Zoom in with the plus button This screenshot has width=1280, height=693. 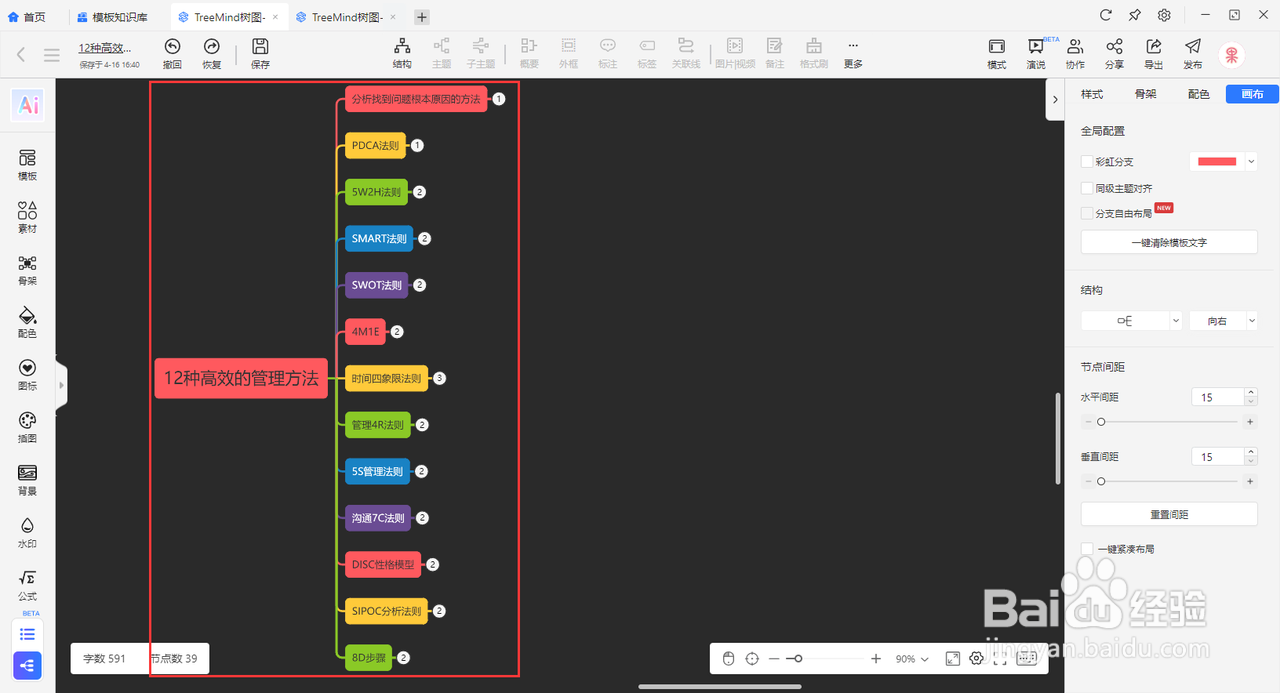pos(876,659)
